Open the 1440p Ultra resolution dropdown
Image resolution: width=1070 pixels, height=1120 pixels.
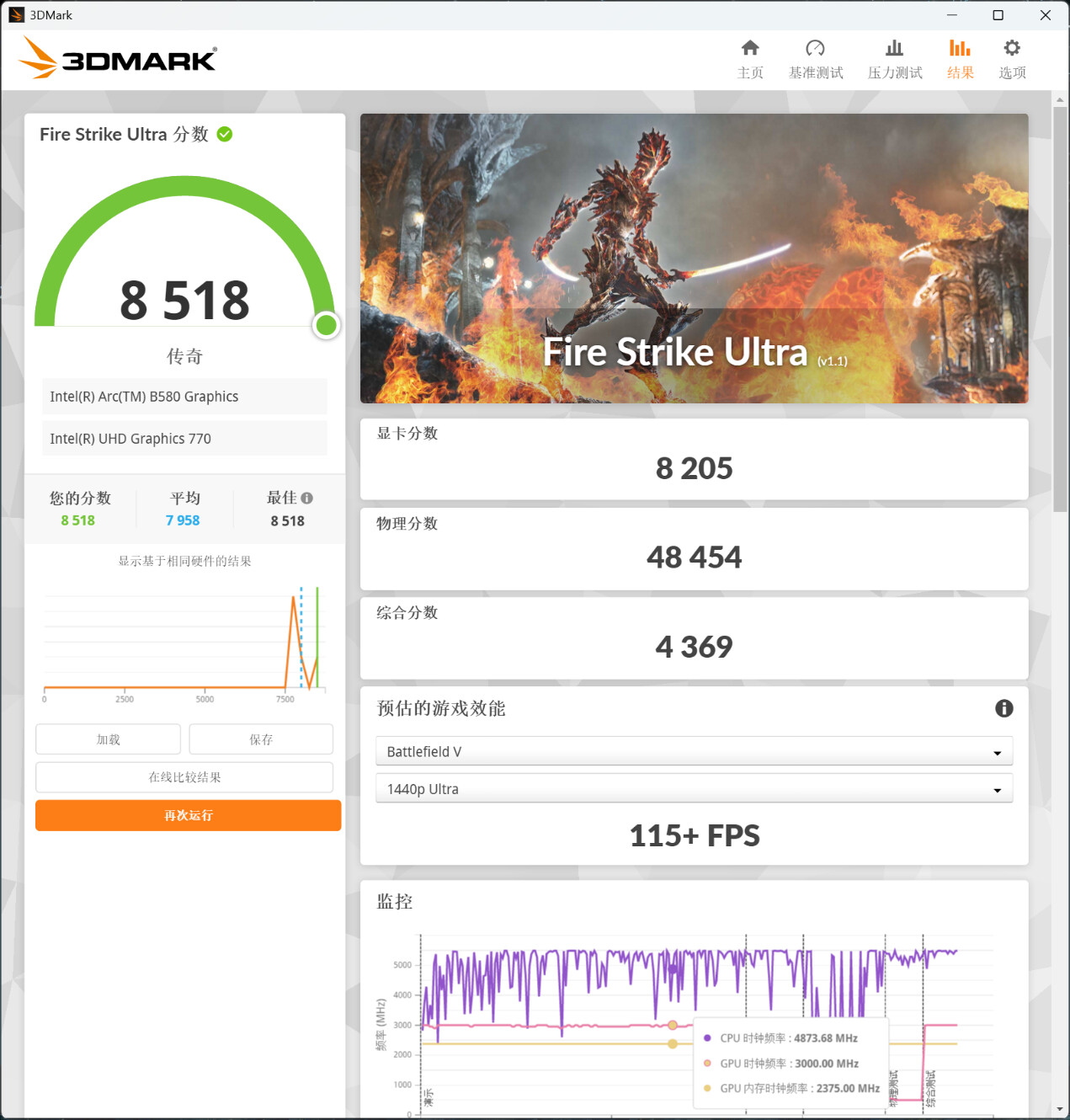point(694,789)
